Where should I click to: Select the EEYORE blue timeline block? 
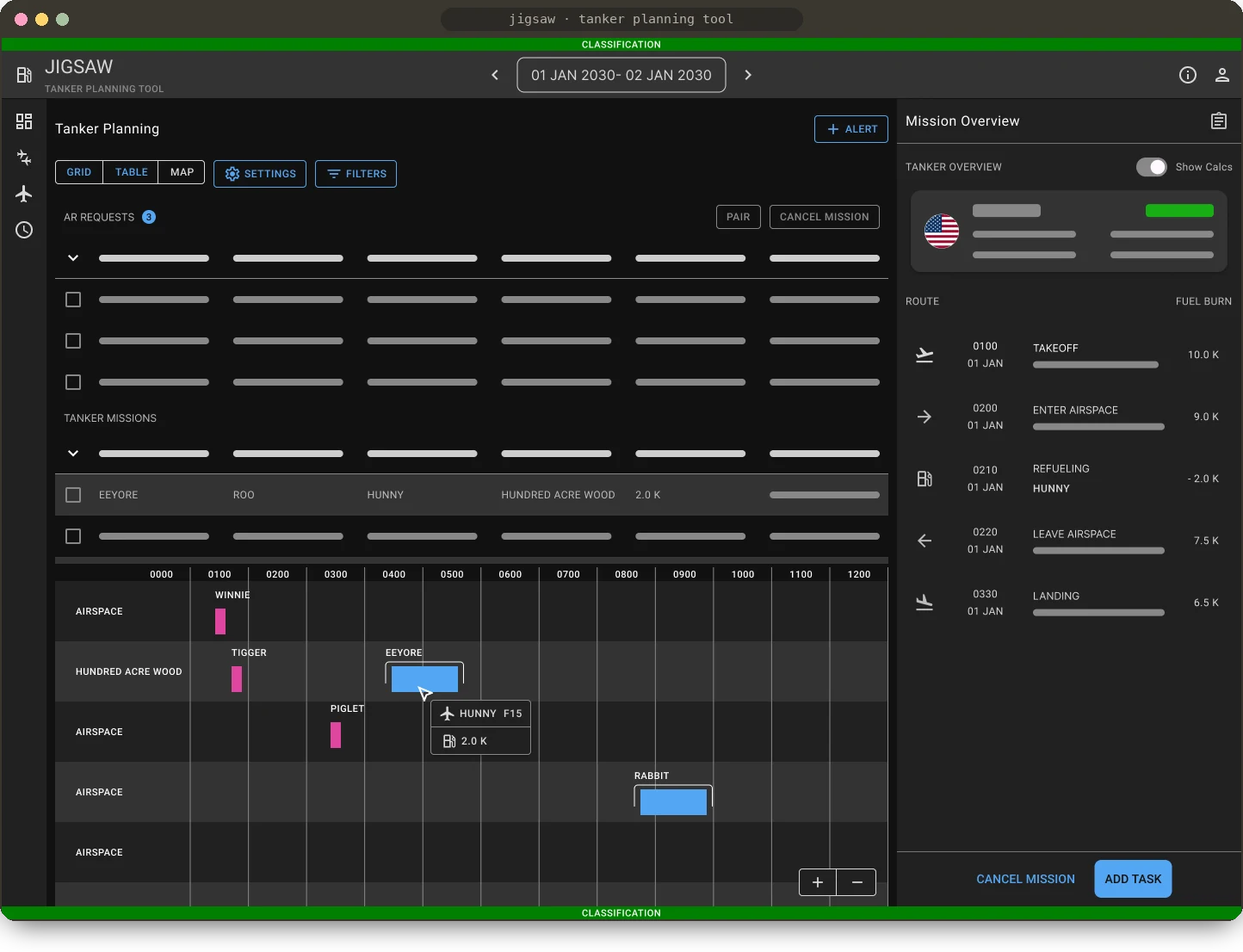coord(424,679)
